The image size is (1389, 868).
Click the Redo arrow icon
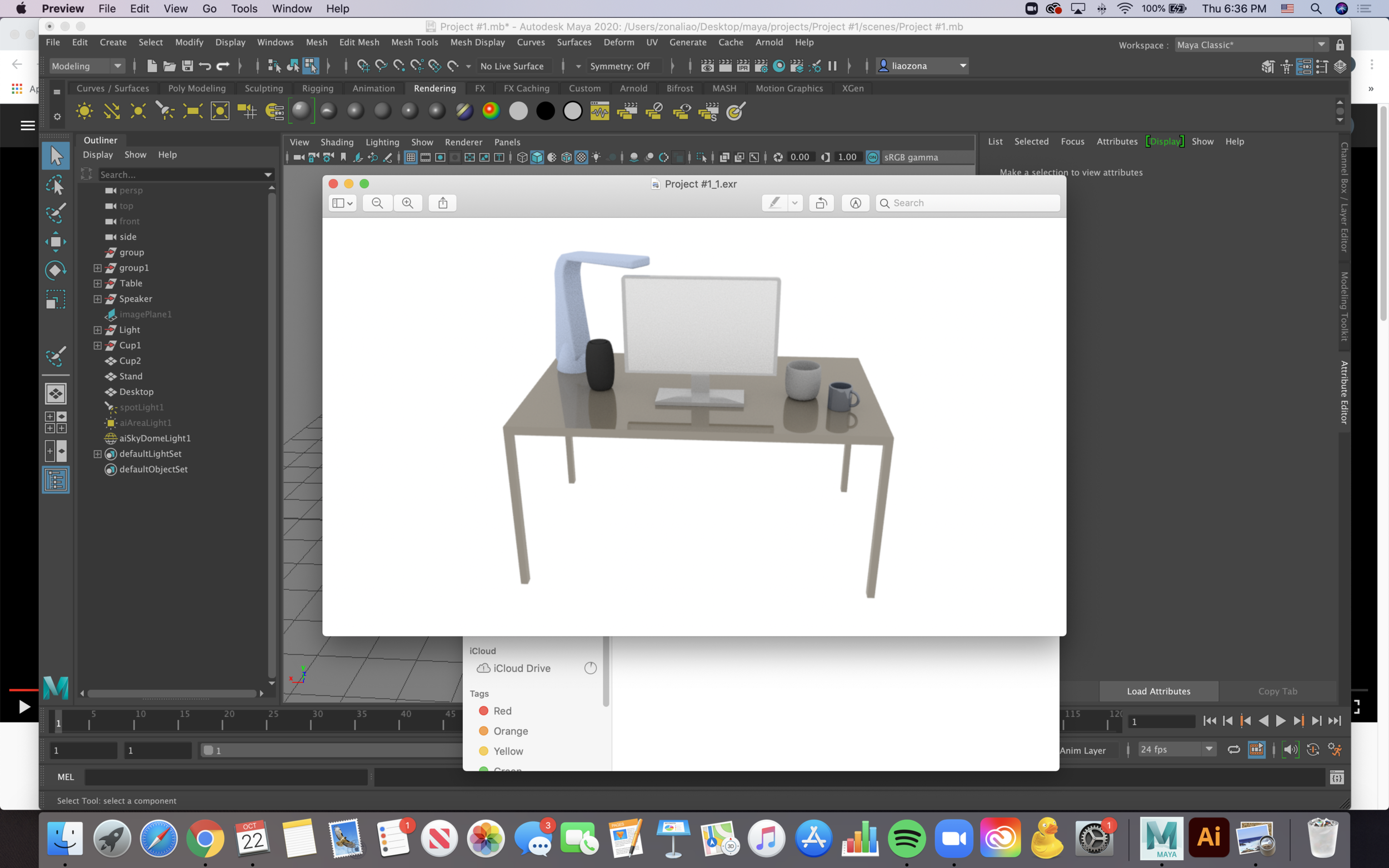pyautogui.click(x=223, y=66)
